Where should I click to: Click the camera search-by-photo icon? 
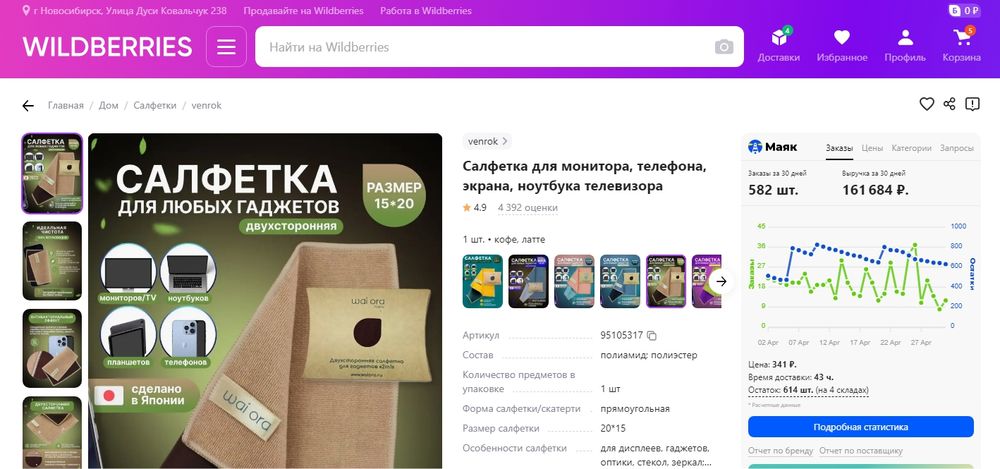coord(724,47)
